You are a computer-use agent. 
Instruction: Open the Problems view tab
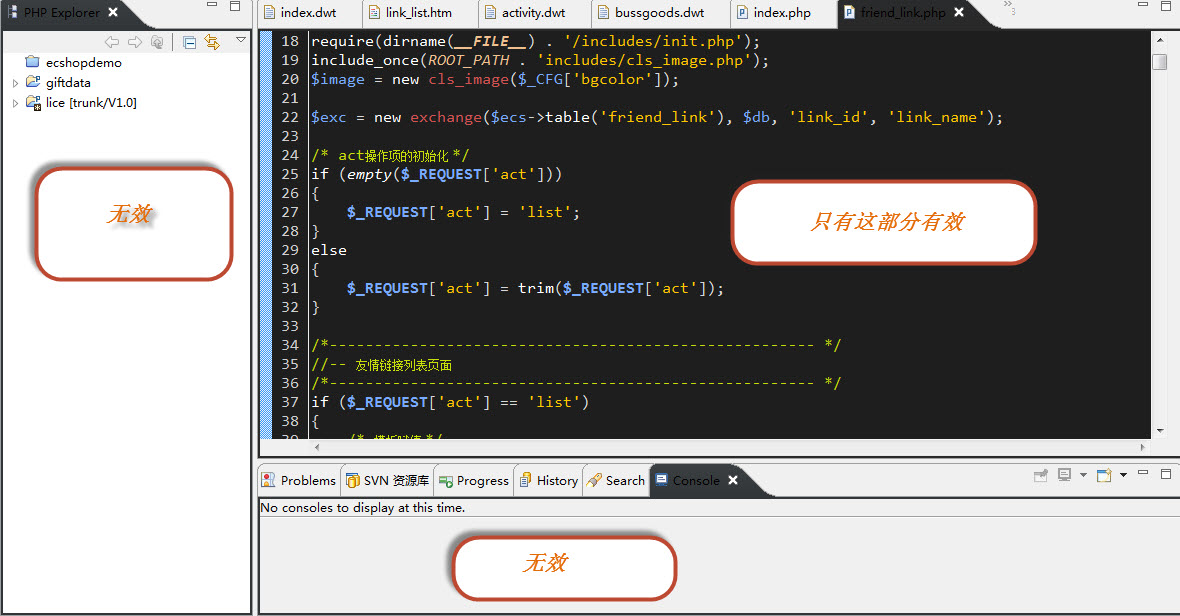click(299, 481)
